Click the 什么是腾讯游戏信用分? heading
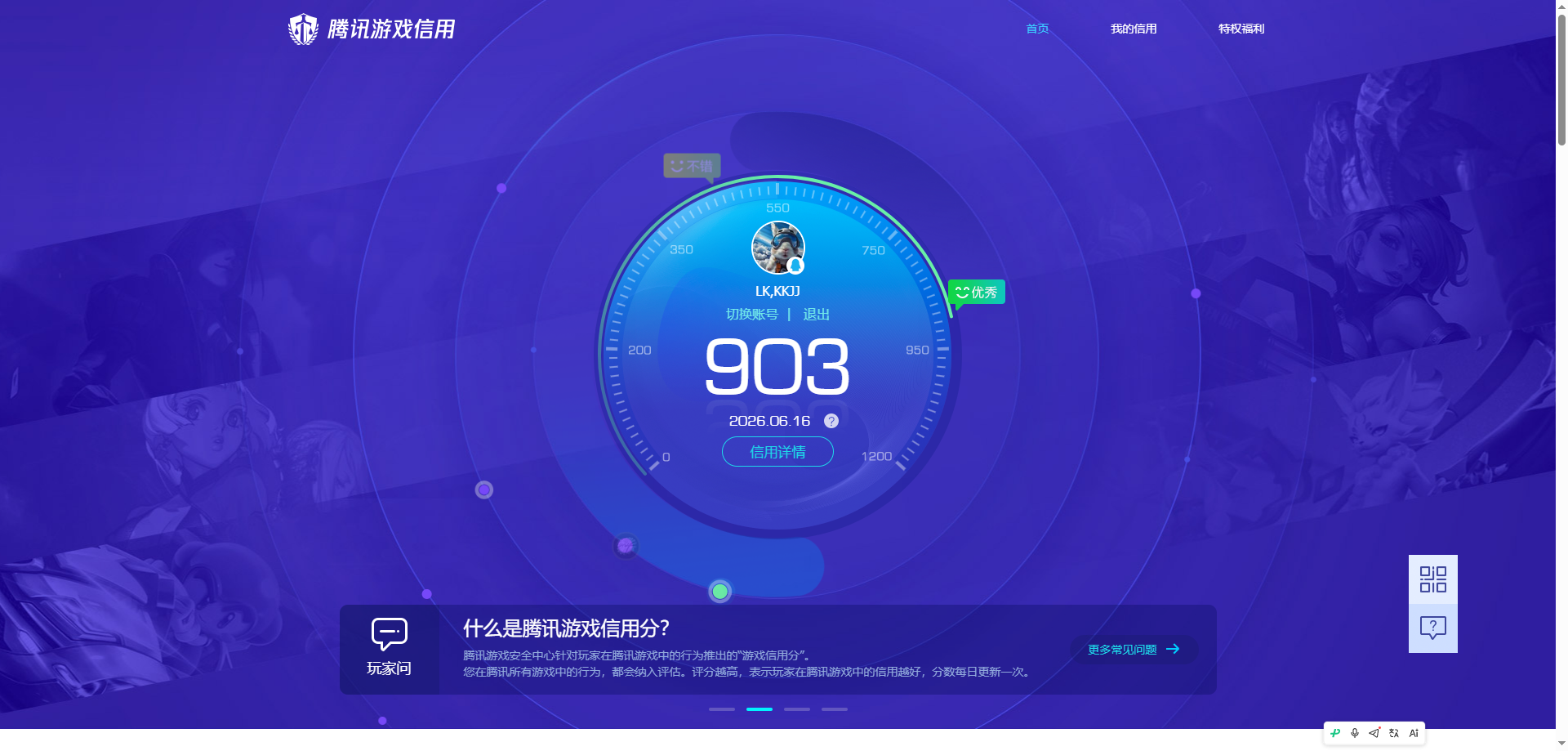The height and width of the screenshot is (751, 1568). tap(566, 628)
